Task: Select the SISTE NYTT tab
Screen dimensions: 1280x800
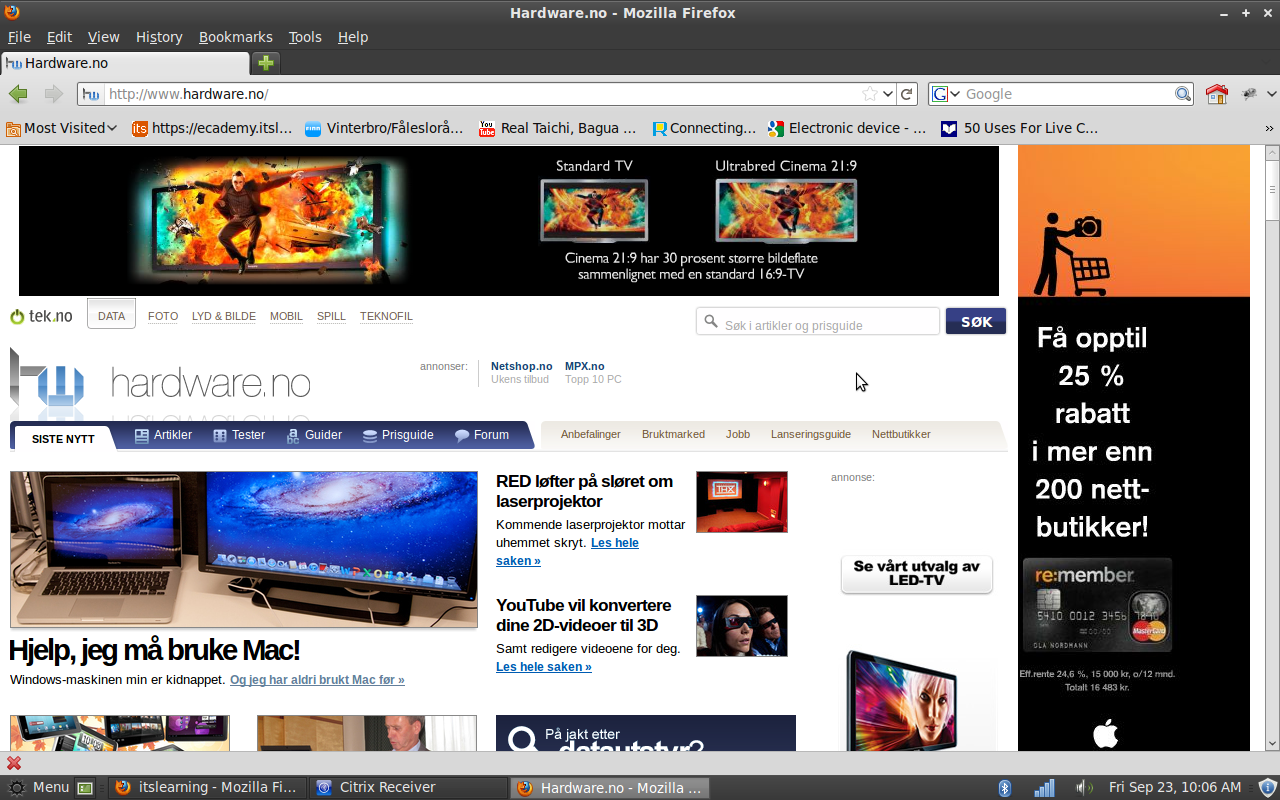Action: click(63, 439)
